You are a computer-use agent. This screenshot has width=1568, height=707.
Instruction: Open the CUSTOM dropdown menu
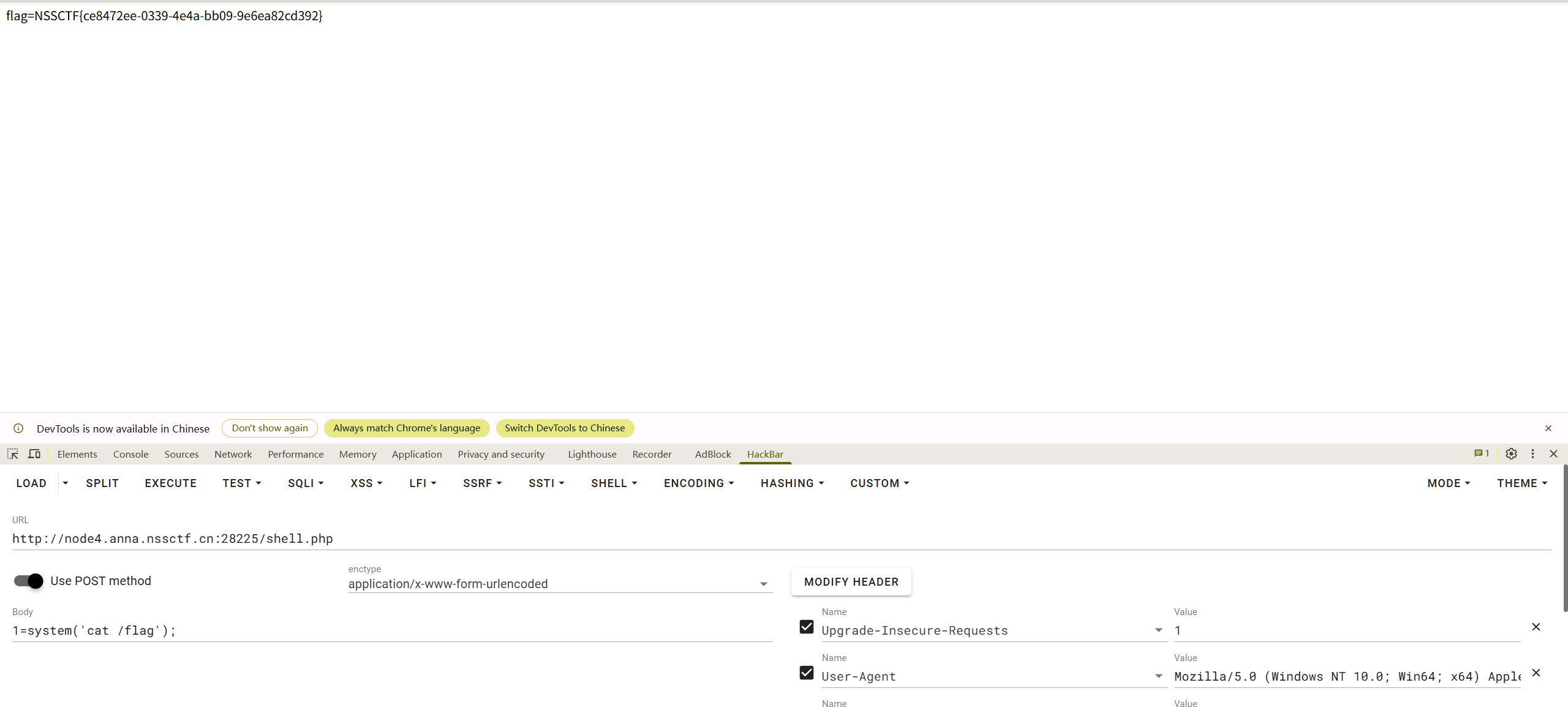click(880, 483)
